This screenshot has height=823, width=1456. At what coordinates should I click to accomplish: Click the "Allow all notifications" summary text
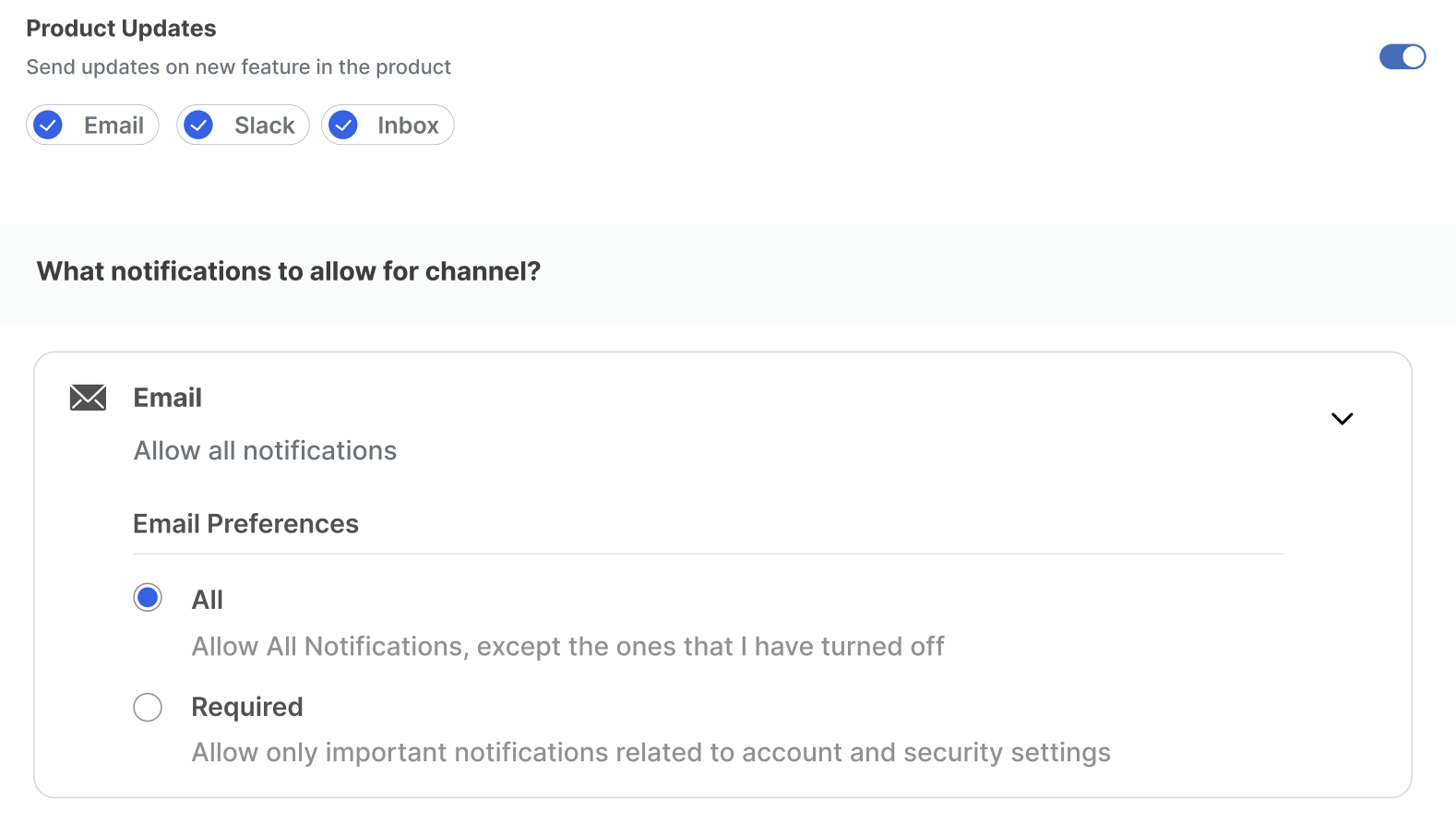266,450
